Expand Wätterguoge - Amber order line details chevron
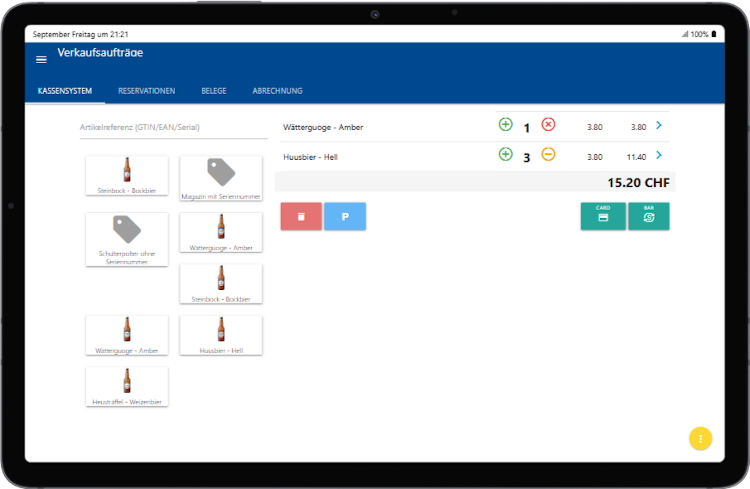Screen dimensions: 750x489 tap(659, 126)
